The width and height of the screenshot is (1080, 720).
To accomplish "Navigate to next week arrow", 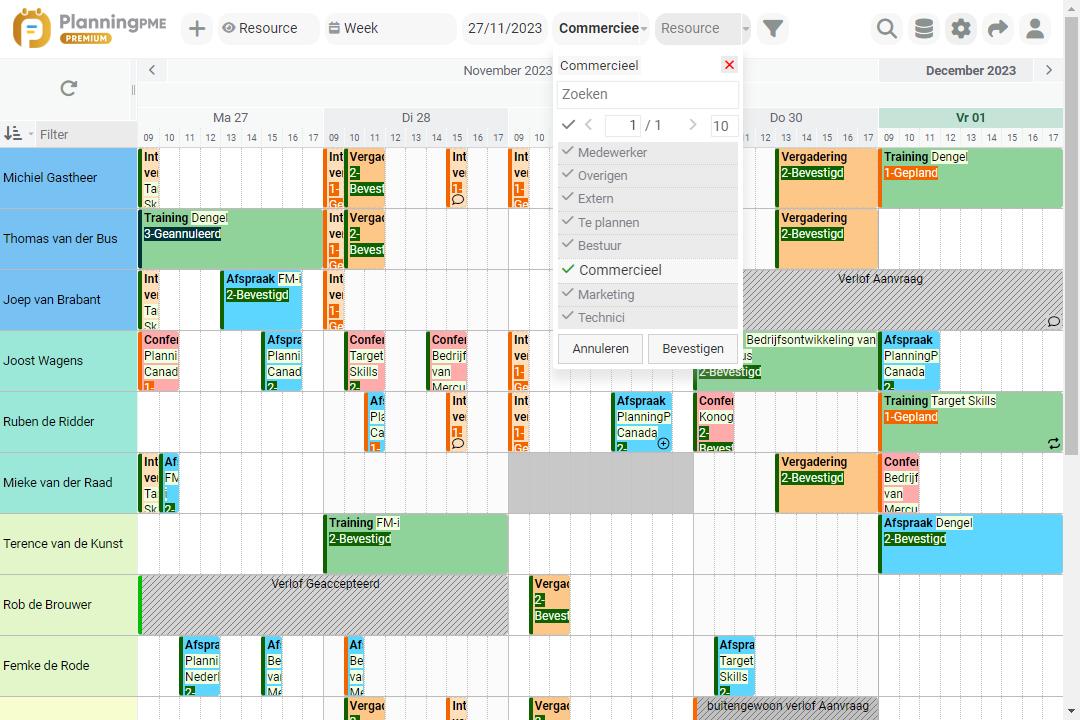I will click(x=1049, y=70).
